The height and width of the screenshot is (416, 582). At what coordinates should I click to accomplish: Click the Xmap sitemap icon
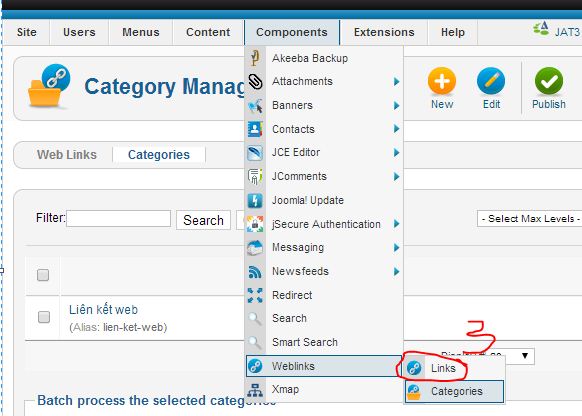pyautogui.click(x=255, y=390)
